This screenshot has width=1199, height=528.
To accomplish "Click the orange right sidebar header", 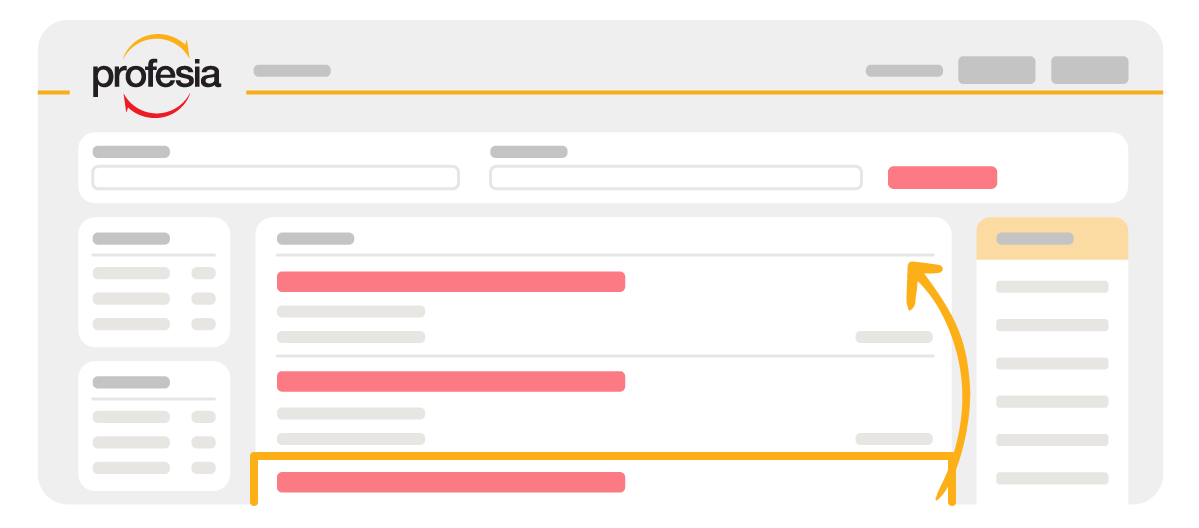I will 1052,239.
